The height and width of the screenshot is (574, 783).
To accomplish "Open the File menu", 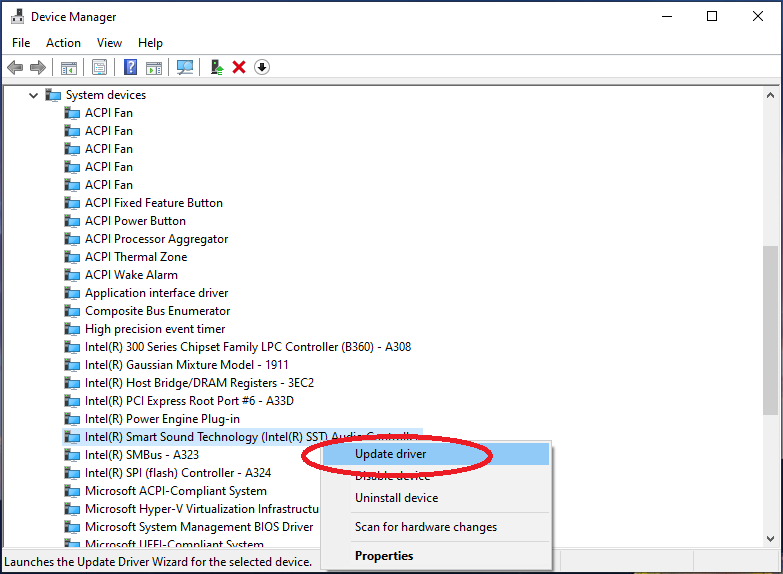I will coord(21,43).
